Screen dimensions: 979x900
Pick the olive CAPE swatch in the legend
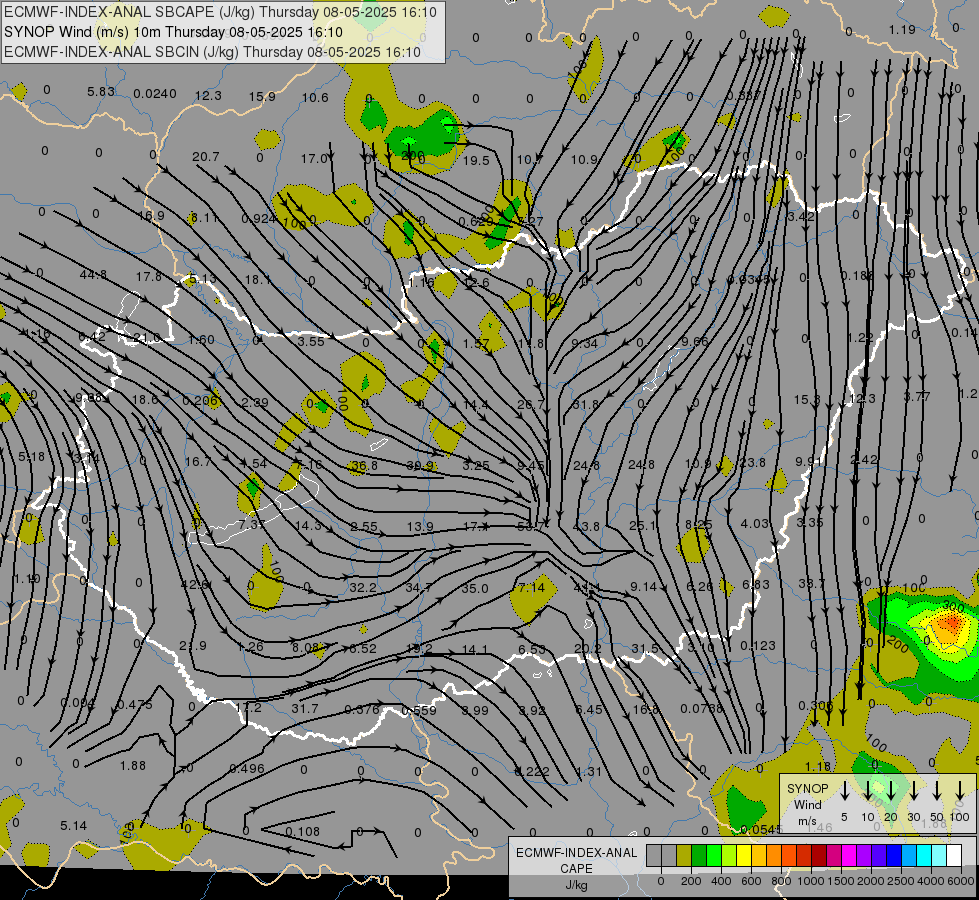[x=684, y=855]
